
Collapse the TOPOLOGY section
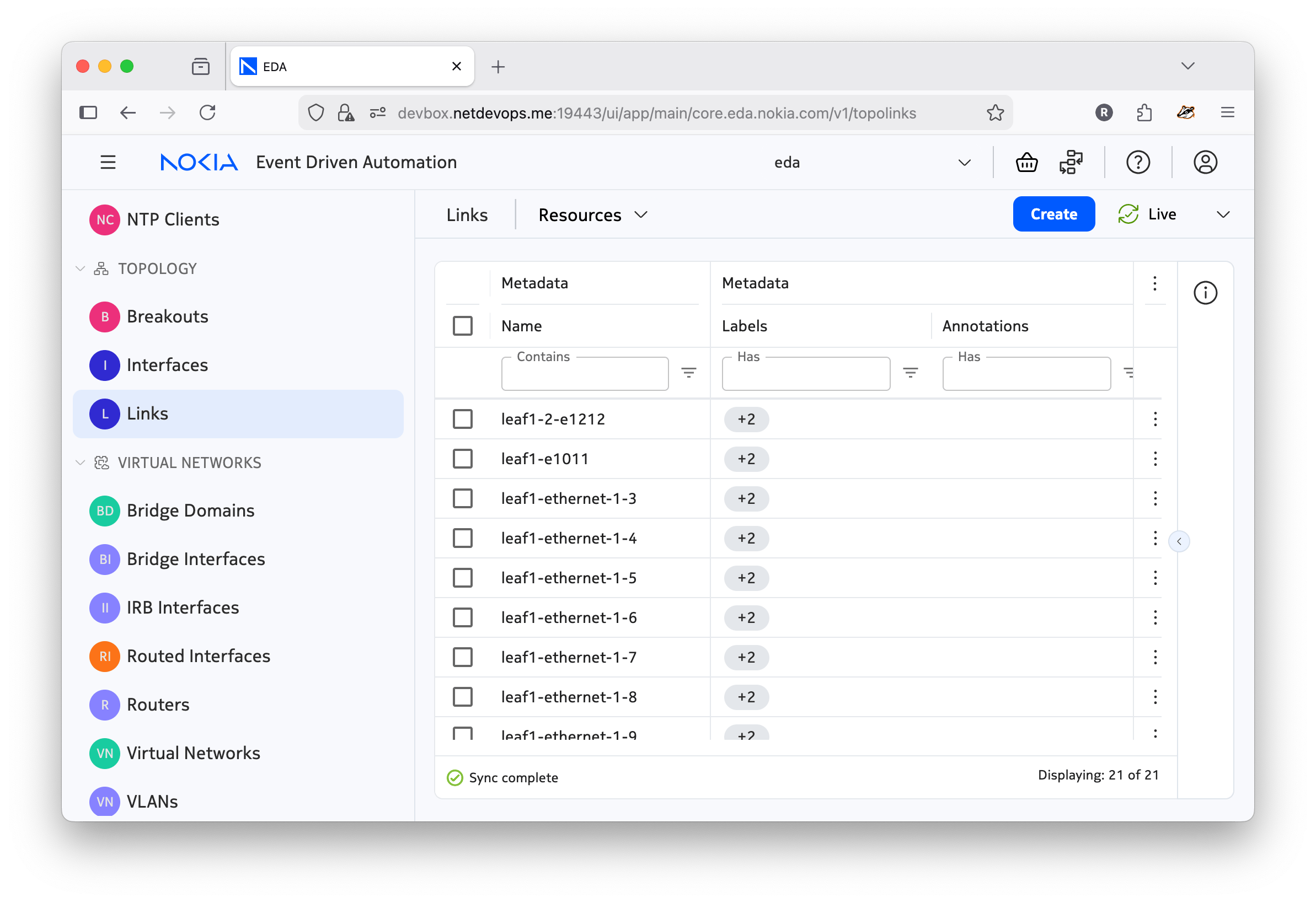coord(81,268)
